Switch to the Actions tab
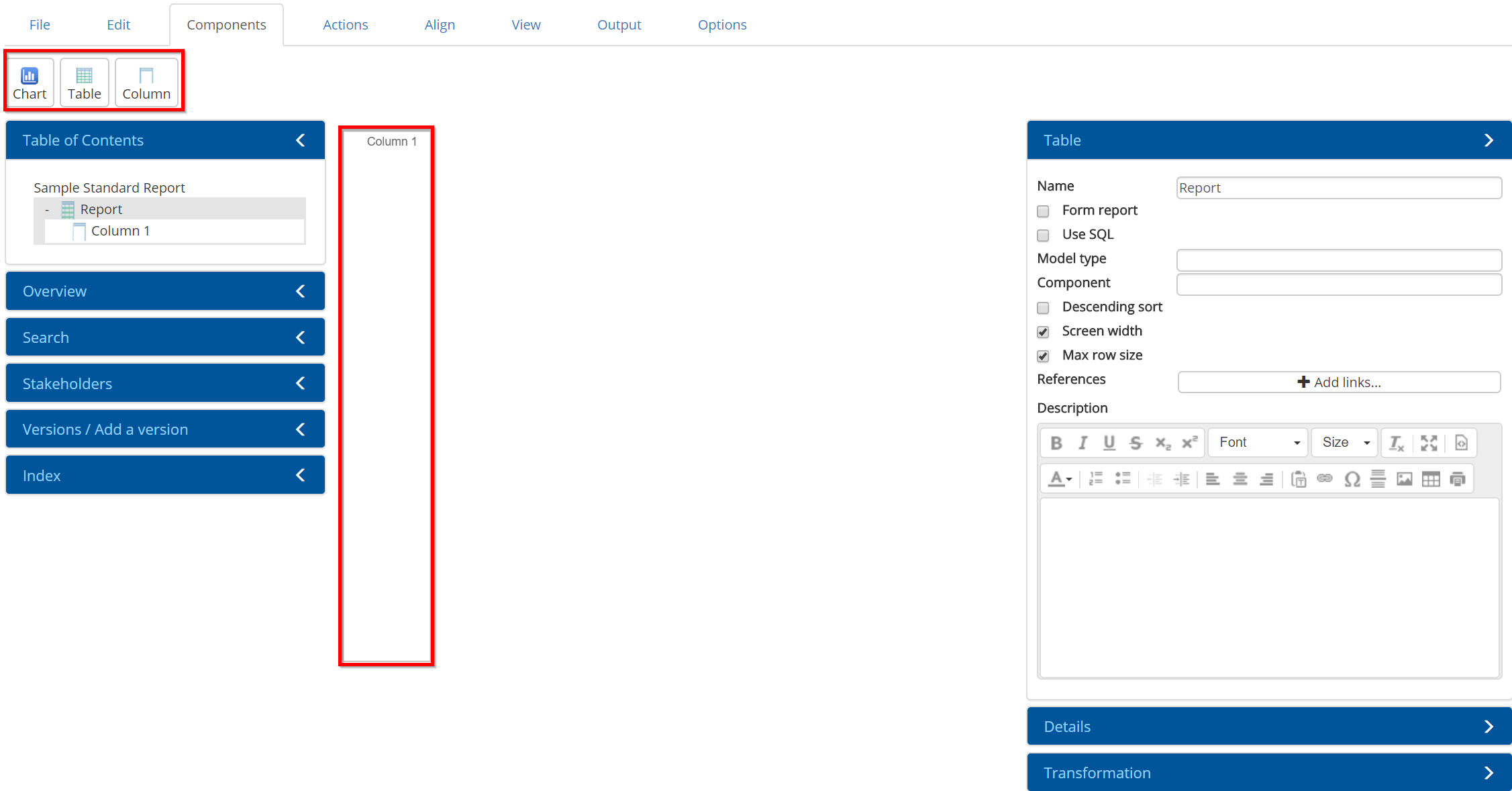The image size is (1512, 791). click(345, 25)
